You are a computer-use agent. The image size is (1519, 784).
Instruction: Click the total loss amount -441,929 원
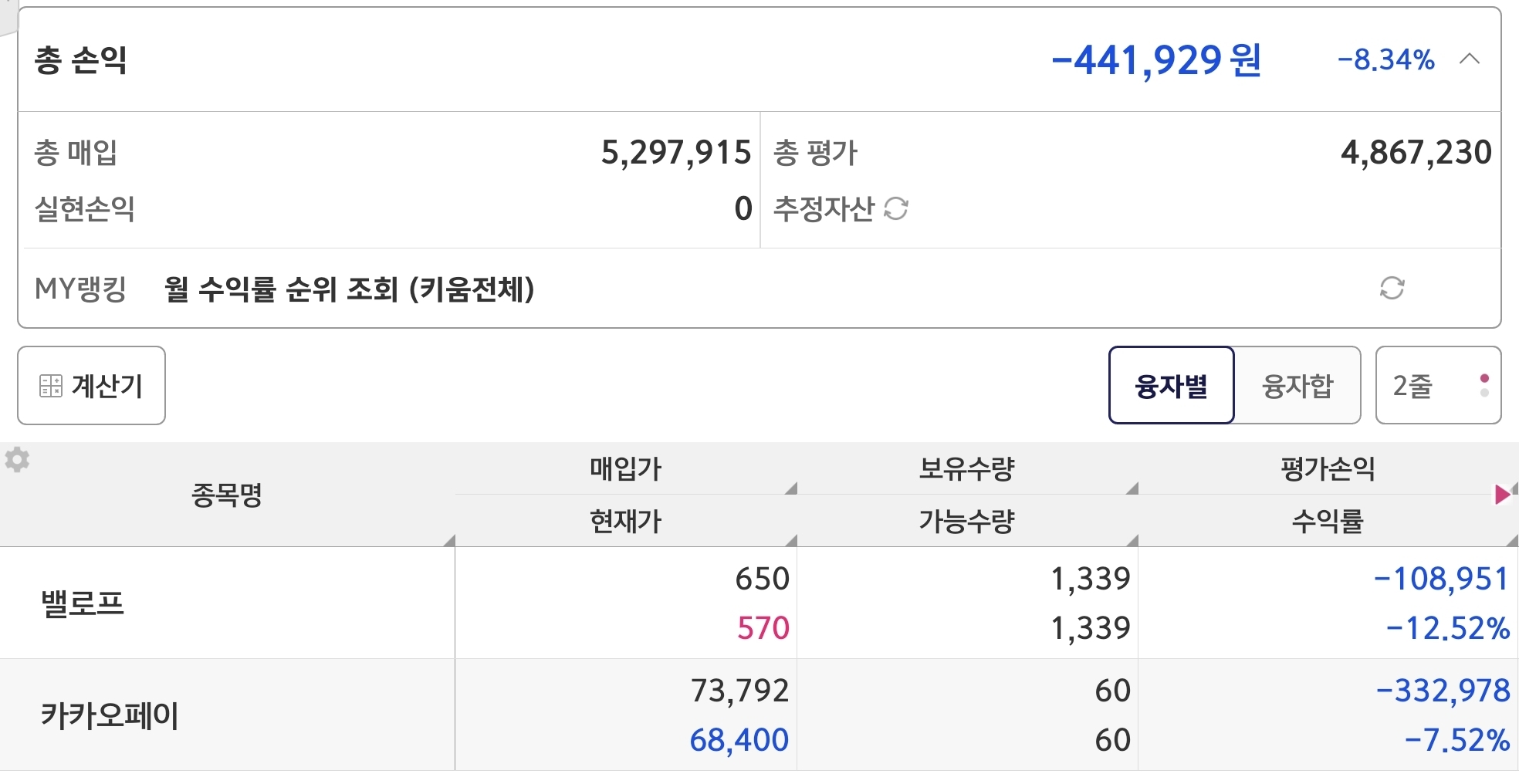click(1155, 60)
